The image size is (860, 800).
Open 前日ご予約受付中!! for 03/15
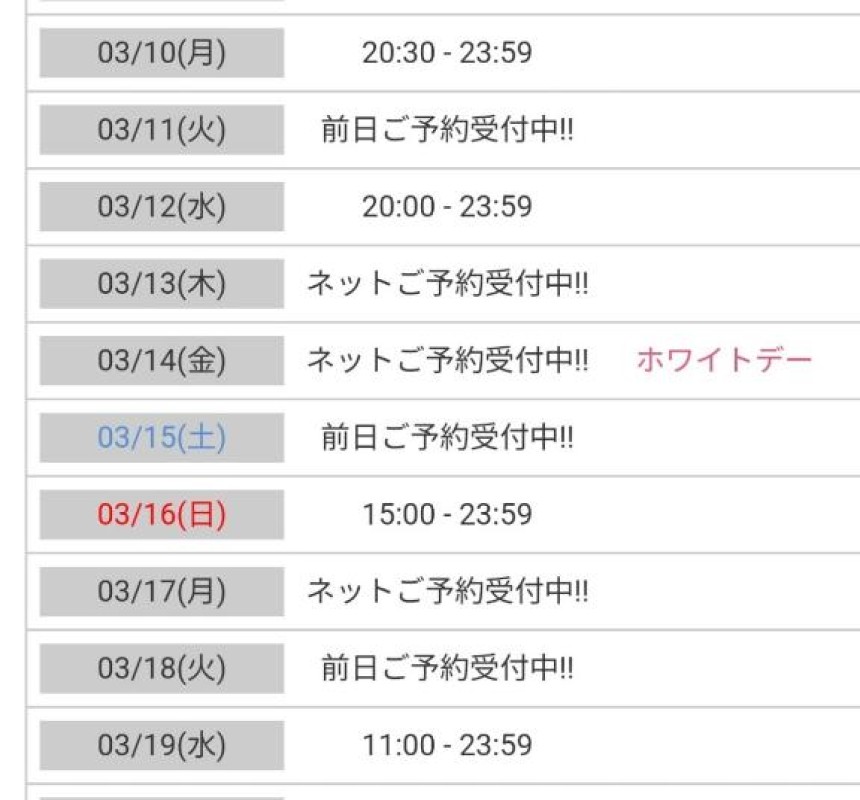tap(447, 438)
